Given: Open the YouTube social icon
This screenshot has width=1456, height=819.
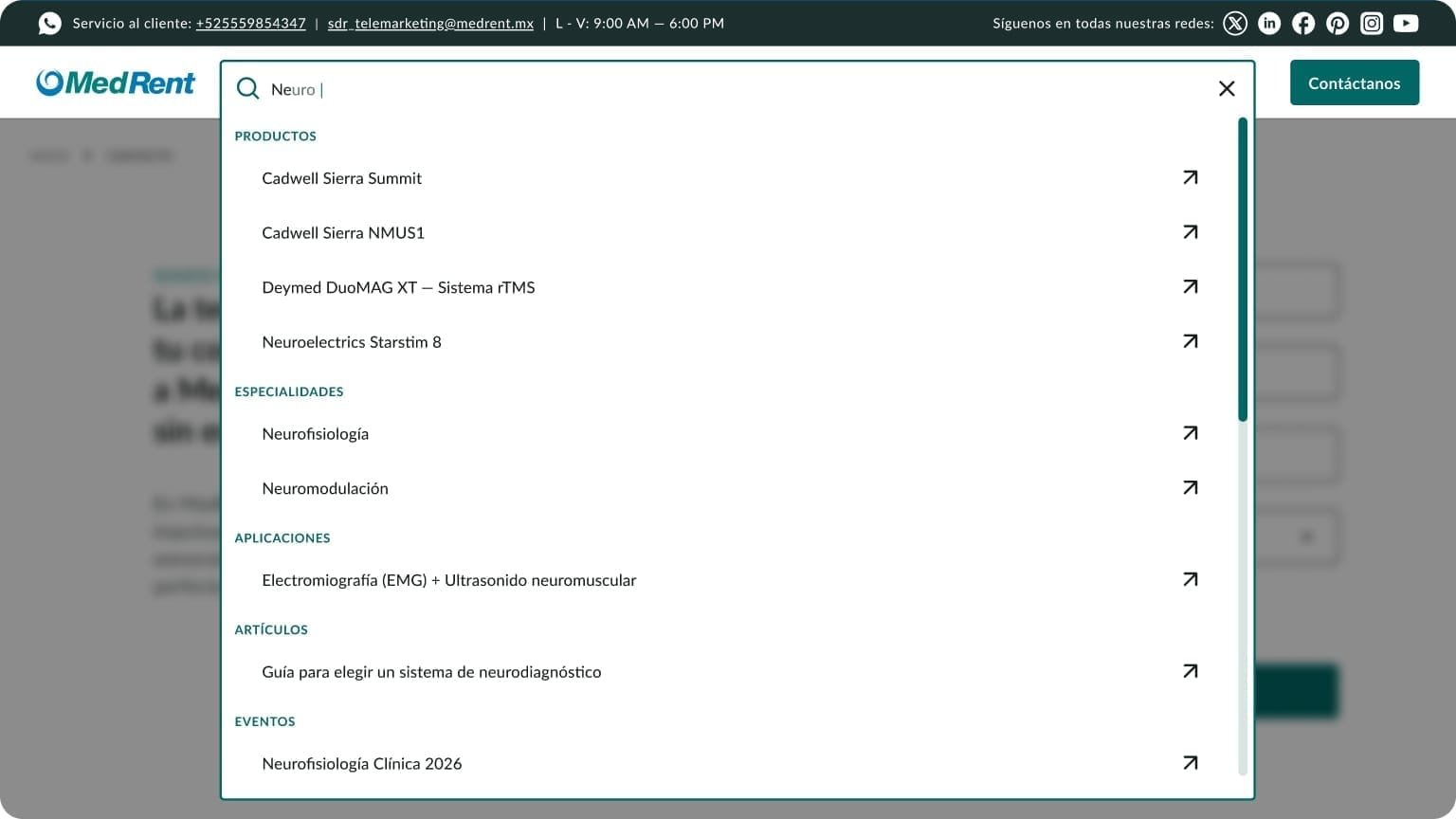Looking at the screenshot, I should tap(1406, 23).
